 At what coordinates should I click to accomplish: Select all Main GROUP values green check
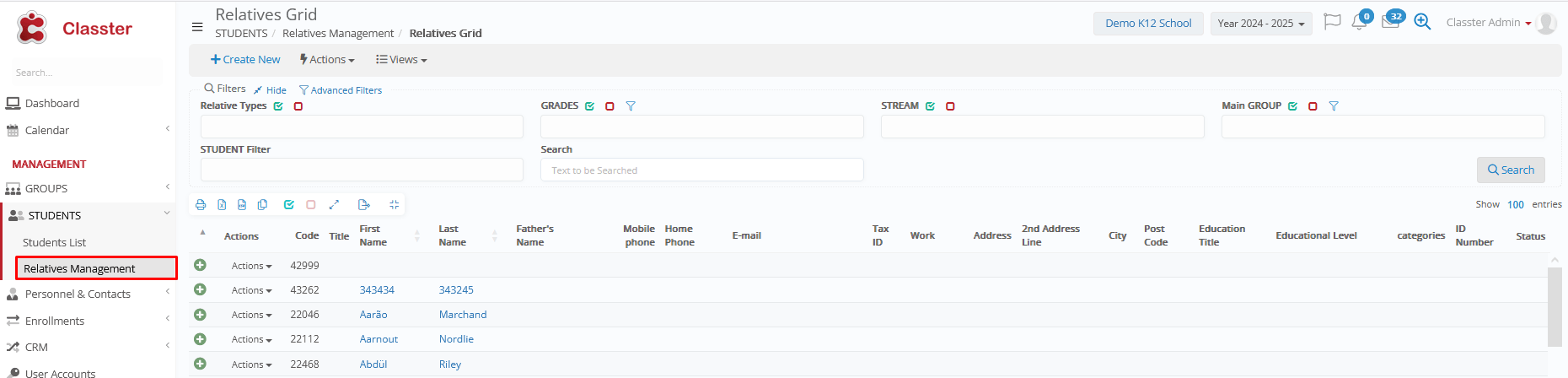point(1292,106)
